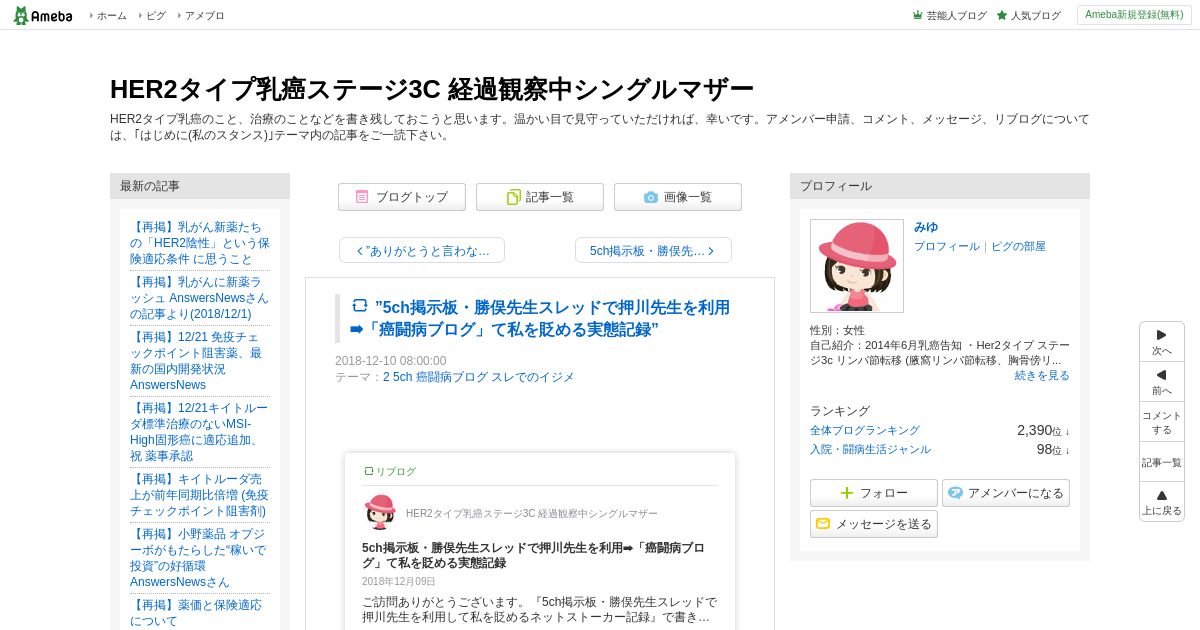This screenshot has width=1200, height=630.
Task: Click フォロー button
Action: point(874,493)
